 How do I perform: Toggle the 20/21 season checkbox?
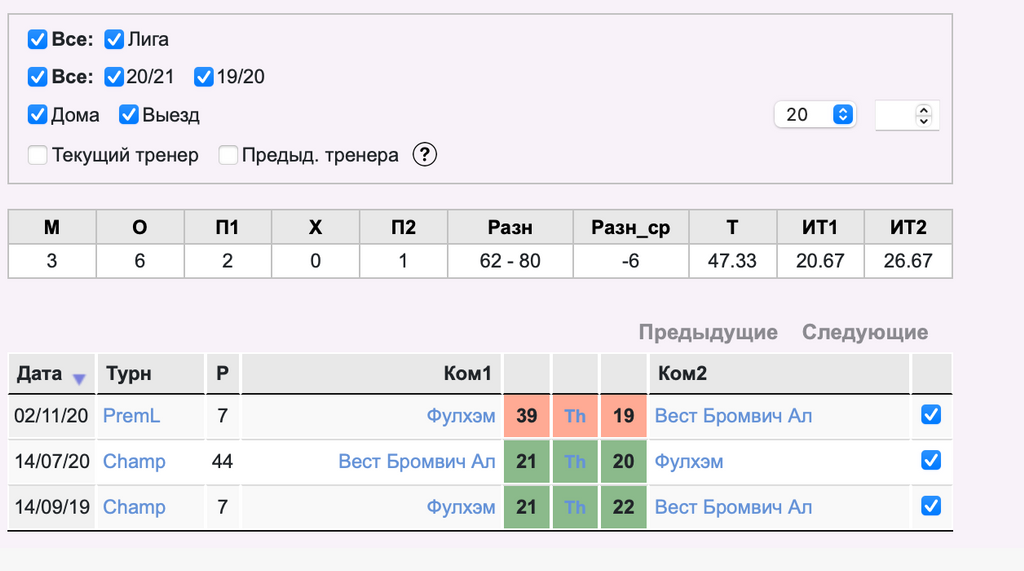pos(114,77)
